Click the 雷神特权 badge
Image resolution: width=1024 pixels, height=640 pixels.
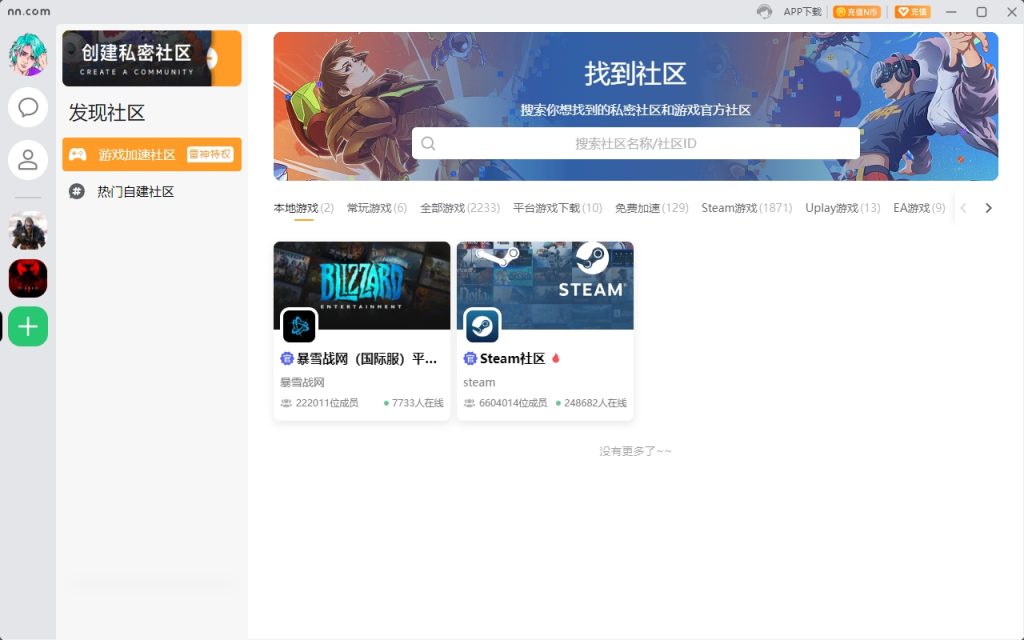[210, 155]
